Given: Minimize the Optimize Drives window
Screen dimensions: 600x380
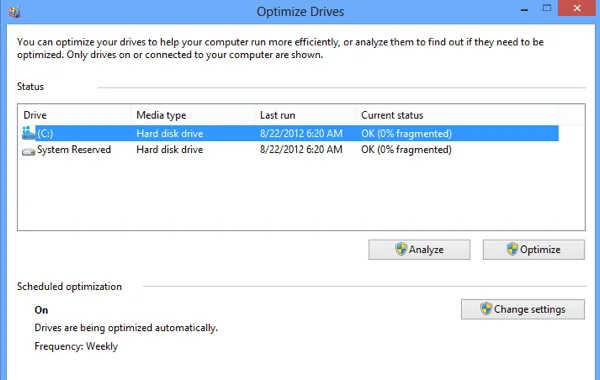Looking at the screenshot, I should click(525, 9).
